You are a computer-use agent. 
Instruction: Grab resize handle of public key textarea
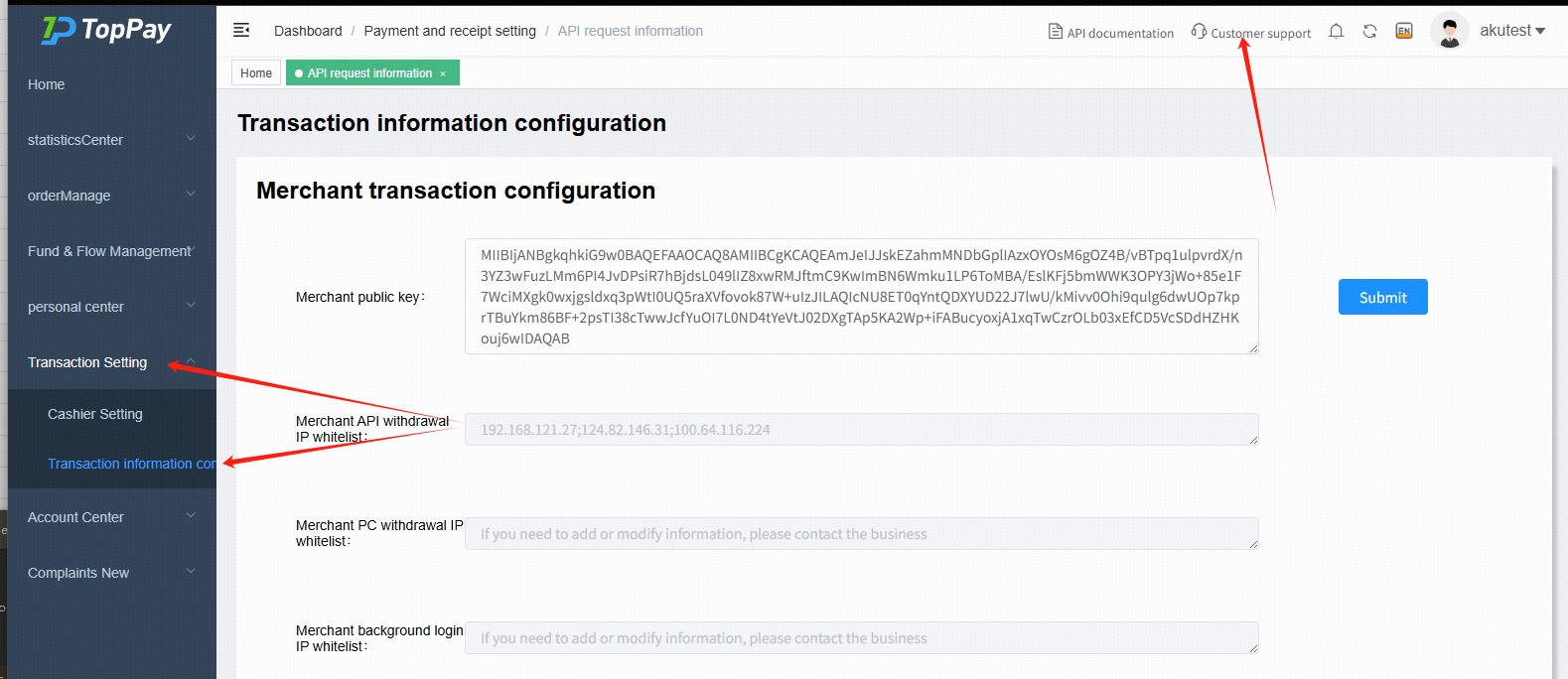[x=1253, y=348]
